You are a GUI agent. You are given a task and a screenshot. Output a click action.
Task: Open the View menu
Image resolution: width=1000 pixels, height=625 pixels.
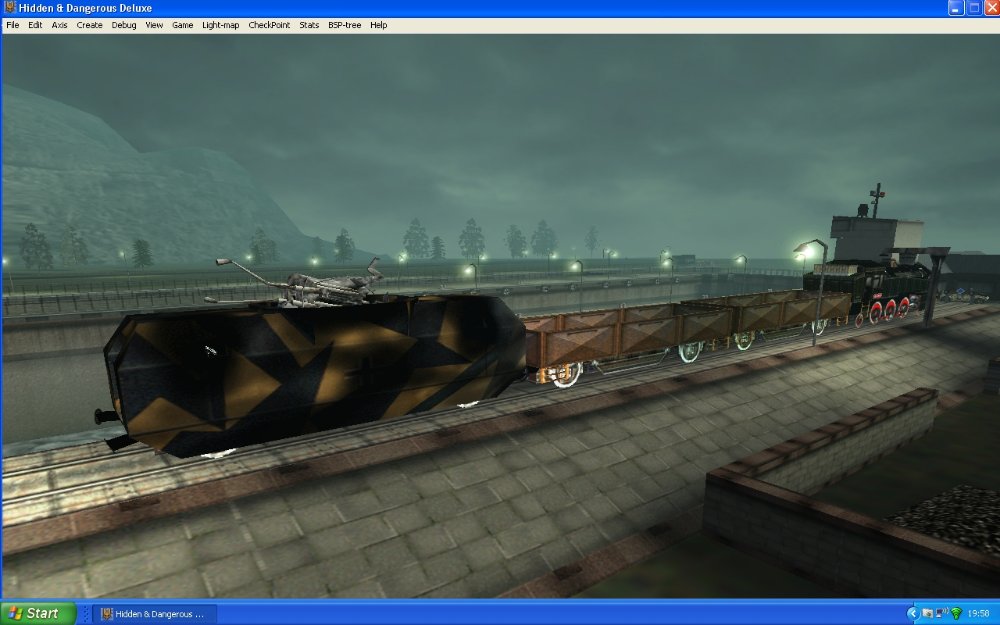(x=154, y=25)
